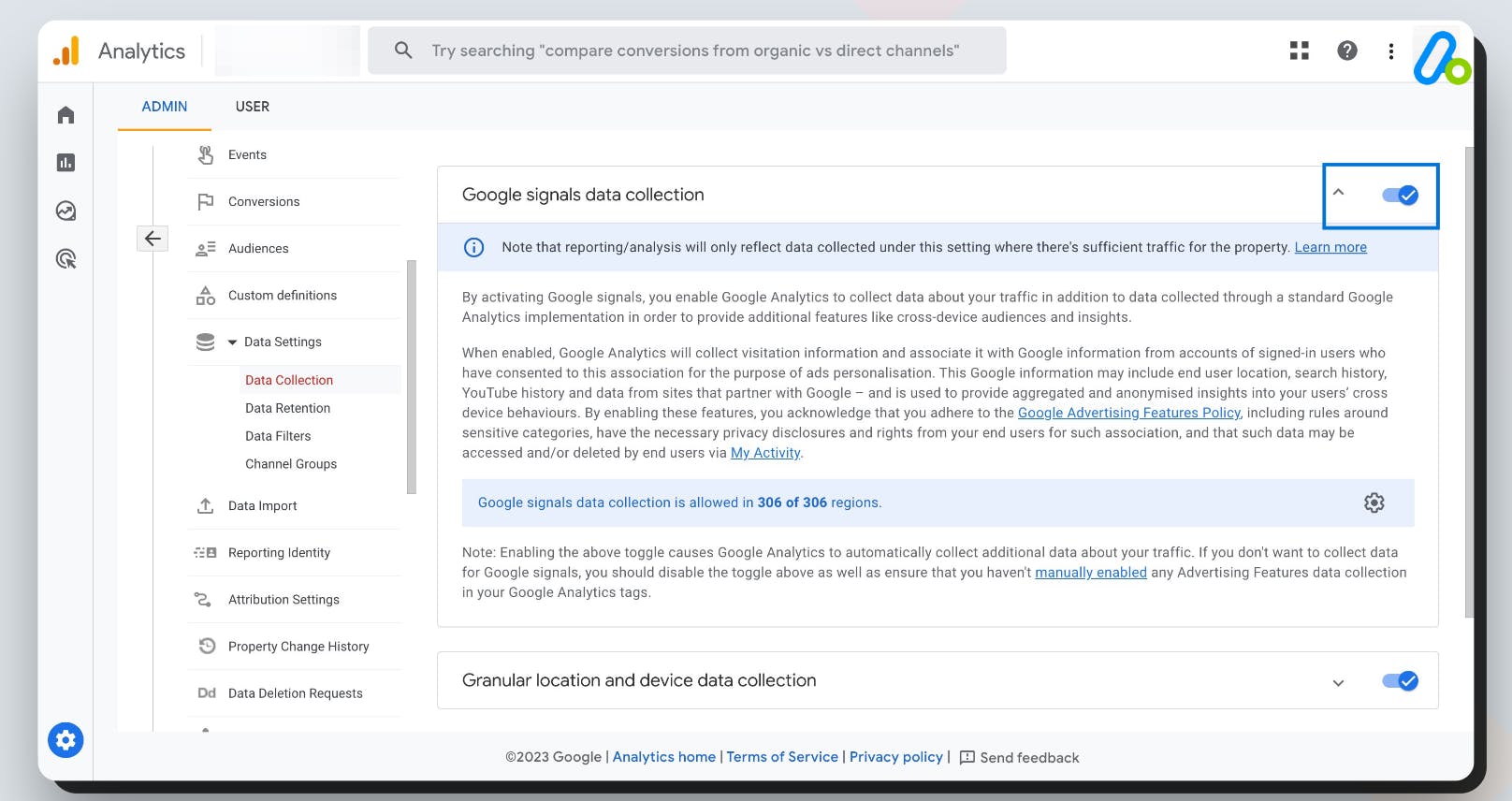The height and width of the screenshot is (801, 1512).
Task: Click the Conversions flag icon
Action: click(206, 201)
